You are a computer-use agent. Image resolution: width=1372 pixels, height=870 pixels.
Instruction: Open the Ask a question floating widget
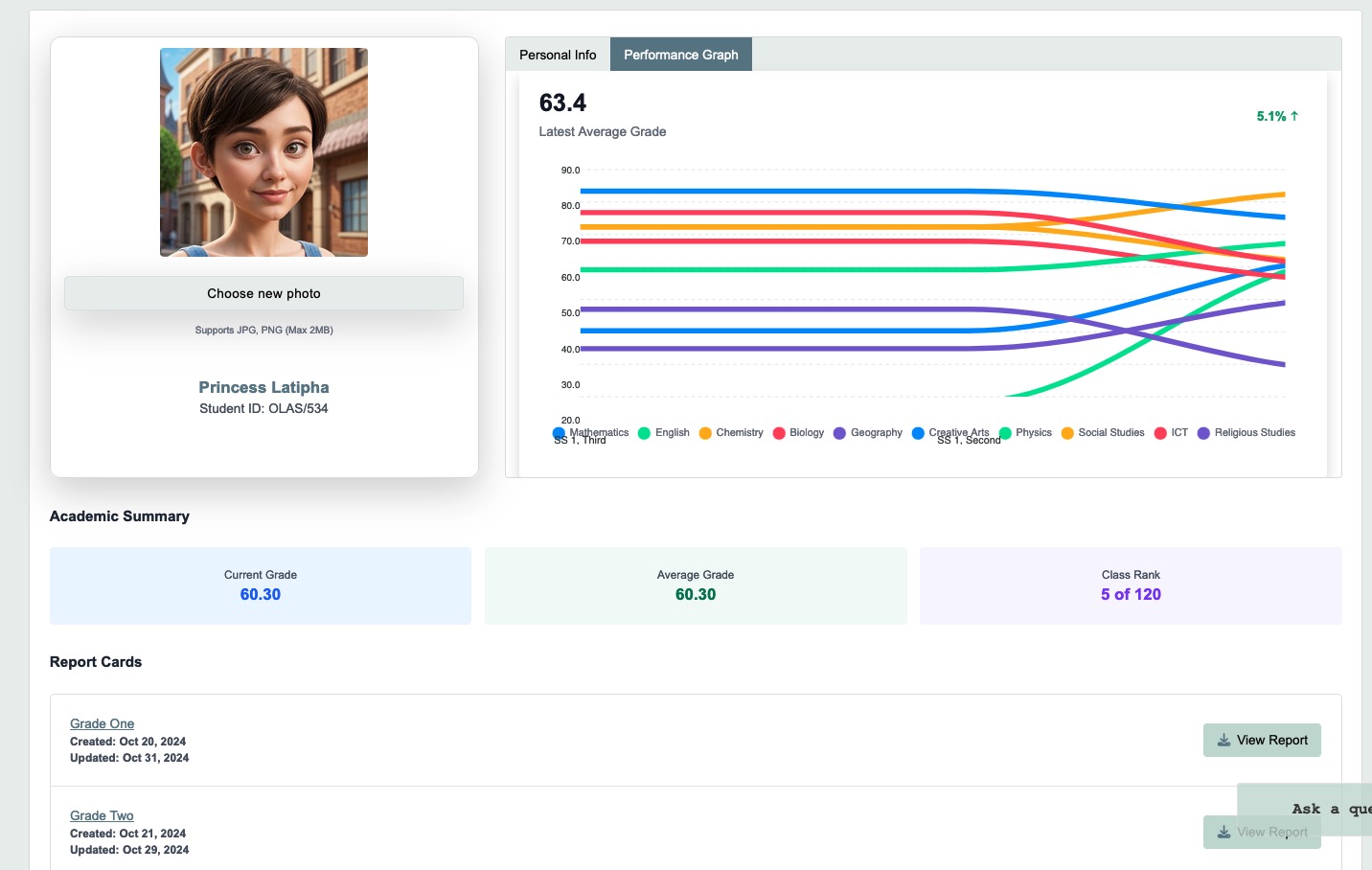(x=1317, y=809)
